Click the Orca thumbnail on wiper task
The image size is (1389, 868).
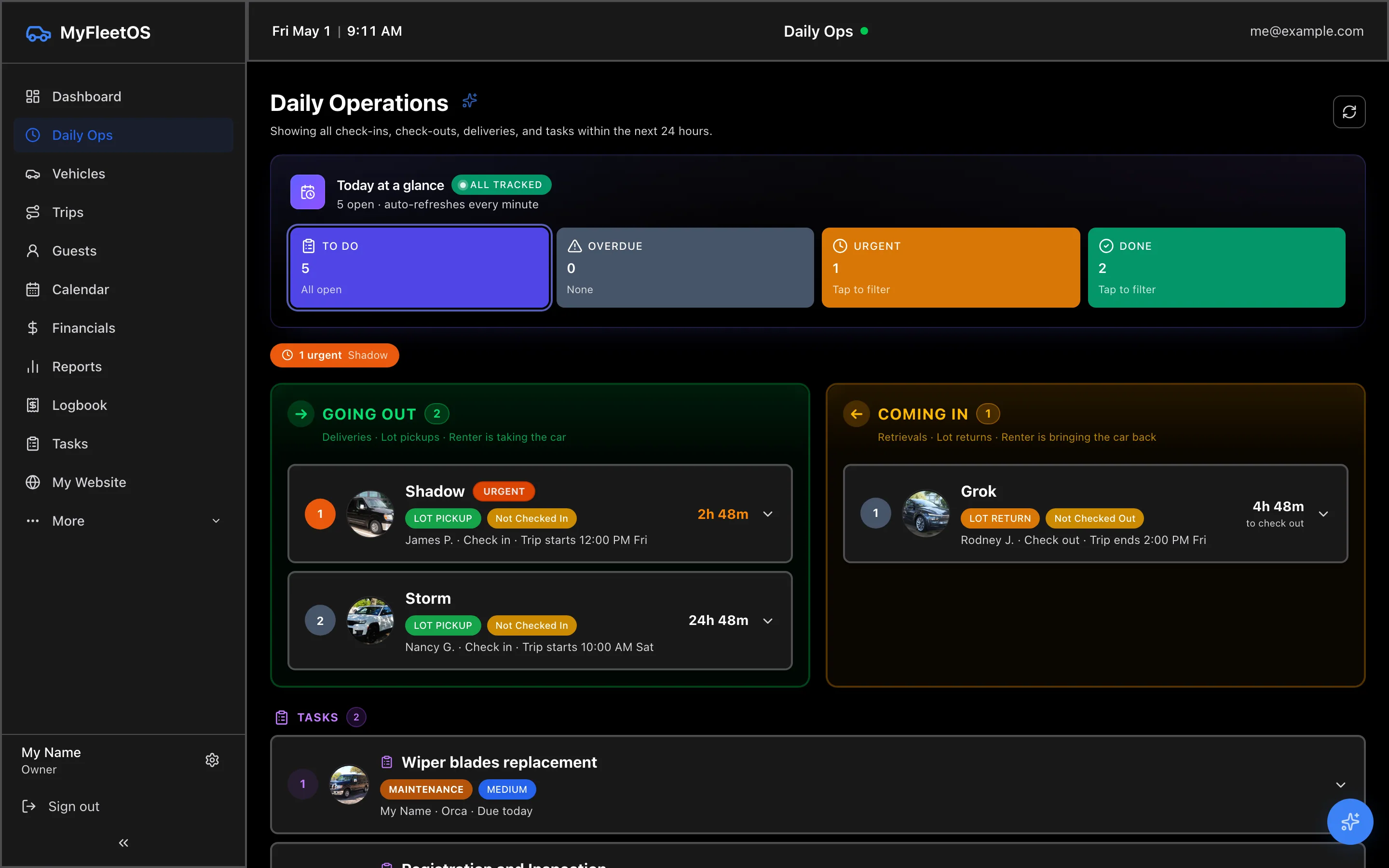tap(349, 785)
